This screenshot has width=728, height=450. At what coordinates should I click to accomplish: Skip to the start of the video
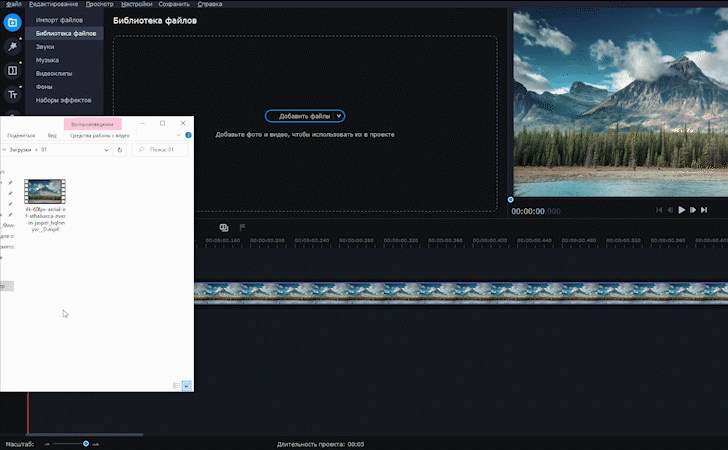tap(659, 210)
